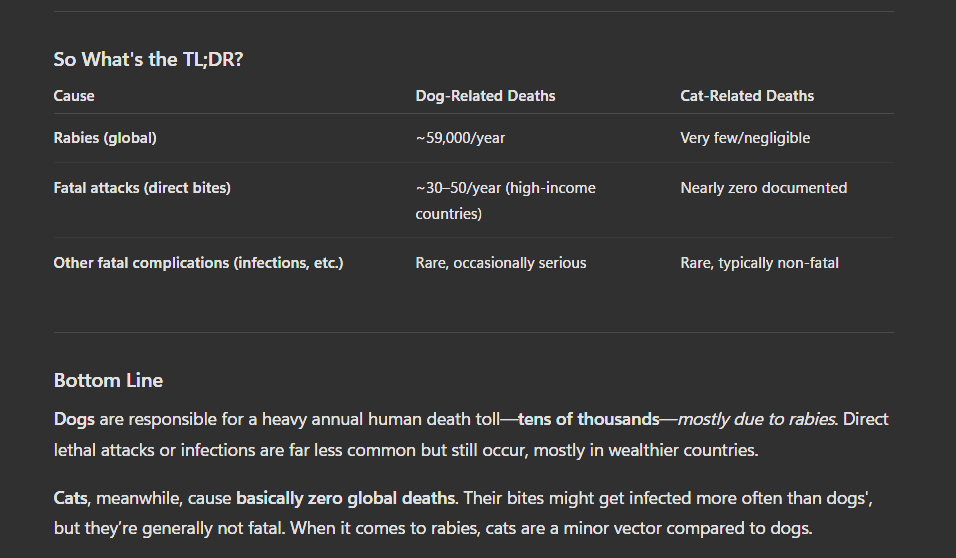Click the 'Bottom Line' heading

[x=108, y=381]
